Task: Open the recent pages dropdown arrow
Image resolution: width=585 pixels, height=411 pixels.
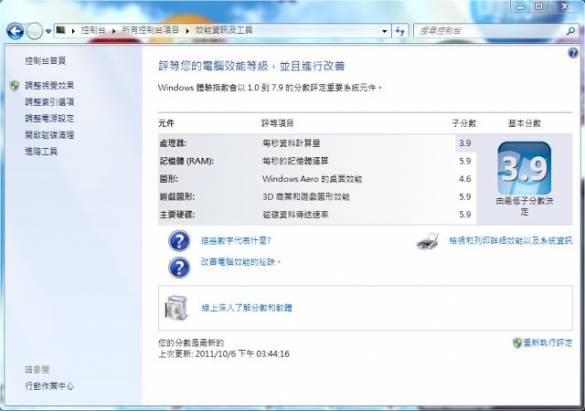Action: 49,31
